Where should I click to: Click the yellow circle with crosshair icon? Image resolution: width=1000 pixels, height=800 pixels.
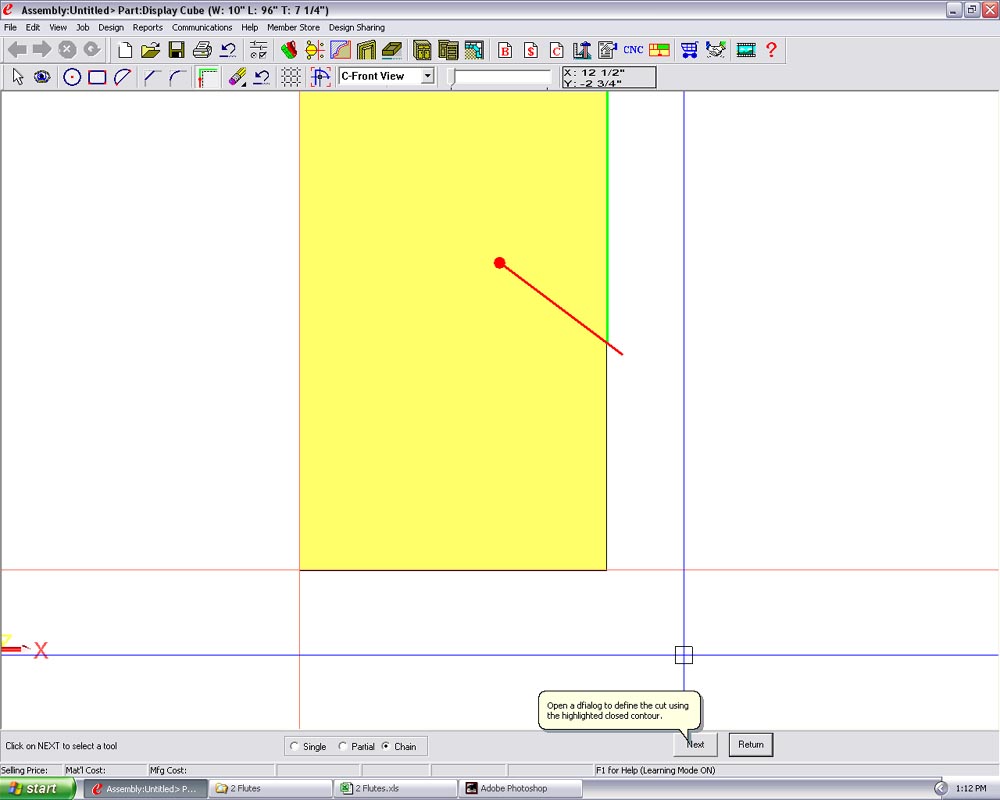[314, 50]
